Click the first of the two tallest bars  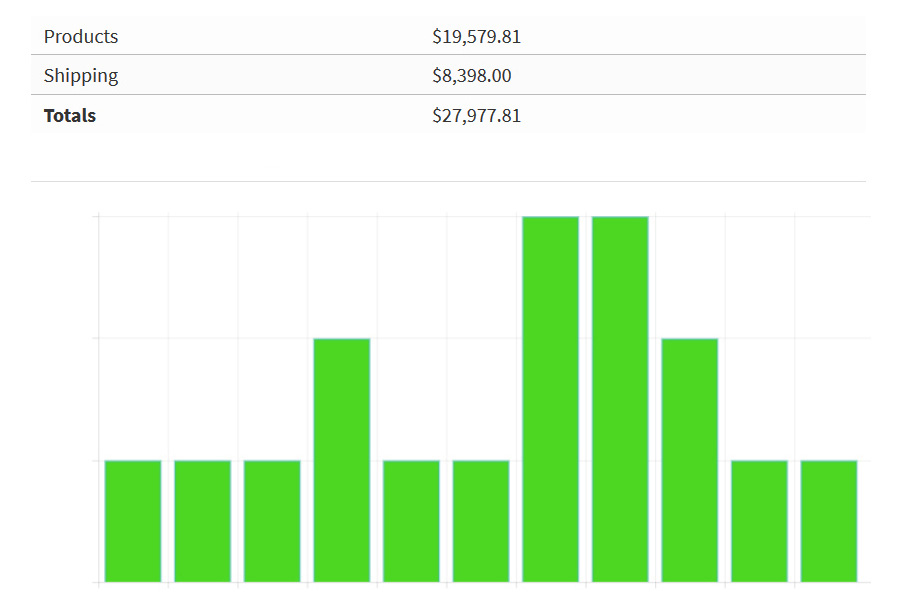(x=551, y=399)
